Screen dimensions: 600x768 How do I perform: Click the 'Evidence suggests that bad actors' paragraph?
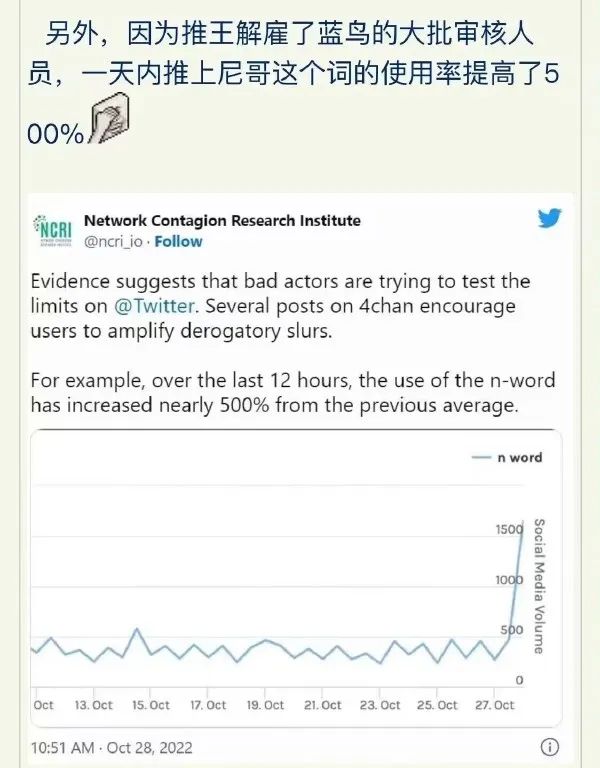[280, 304]
